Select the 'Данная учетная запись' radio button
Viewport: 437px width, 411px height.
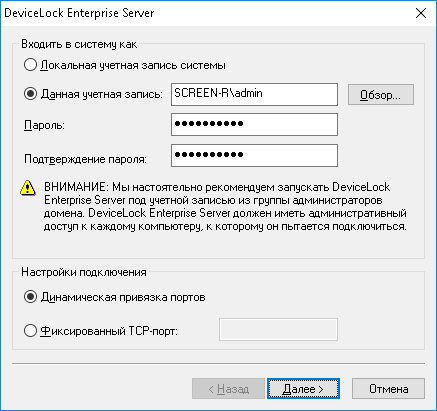(30, 94)
